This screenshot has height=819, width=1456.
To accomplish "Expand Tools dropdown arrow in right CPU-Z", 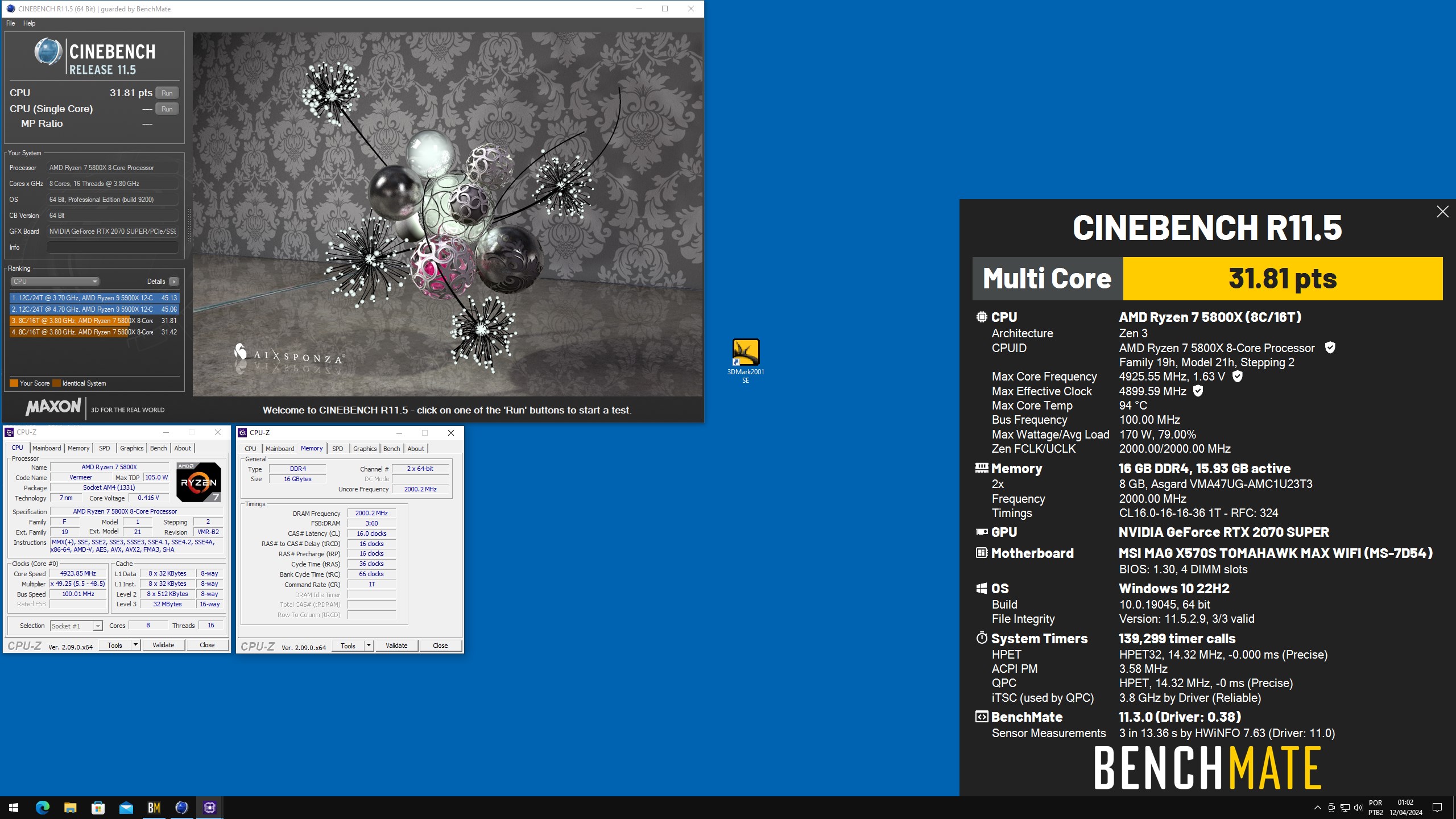I will [x=369, y=646].
